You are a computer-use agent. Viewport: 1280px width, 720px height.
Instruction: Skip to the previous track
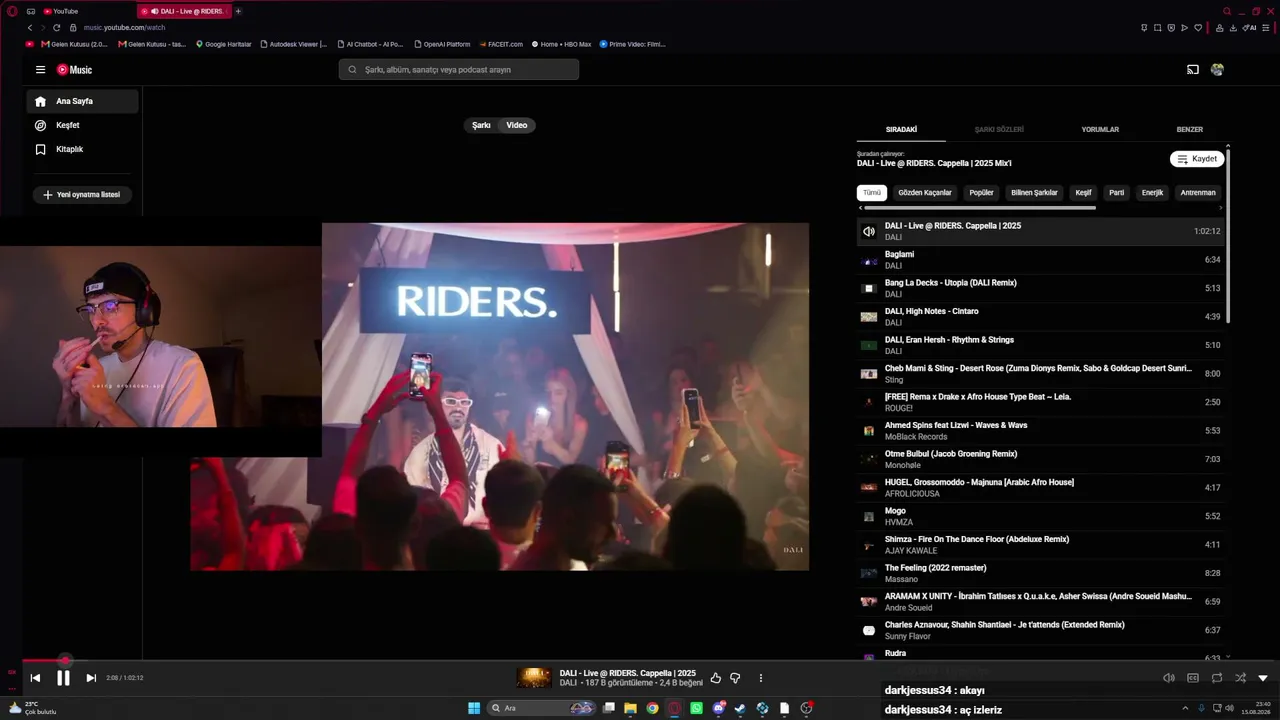coord(35,678)
